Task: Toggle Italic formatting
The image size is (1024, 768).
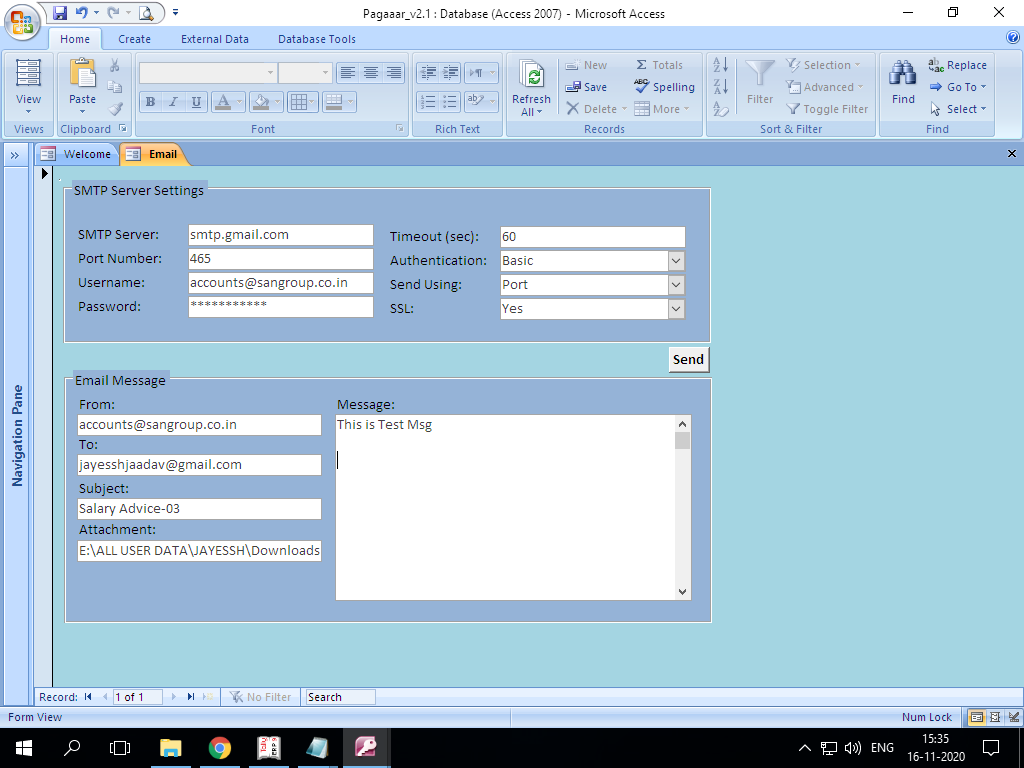Action: tap(173, 102)
